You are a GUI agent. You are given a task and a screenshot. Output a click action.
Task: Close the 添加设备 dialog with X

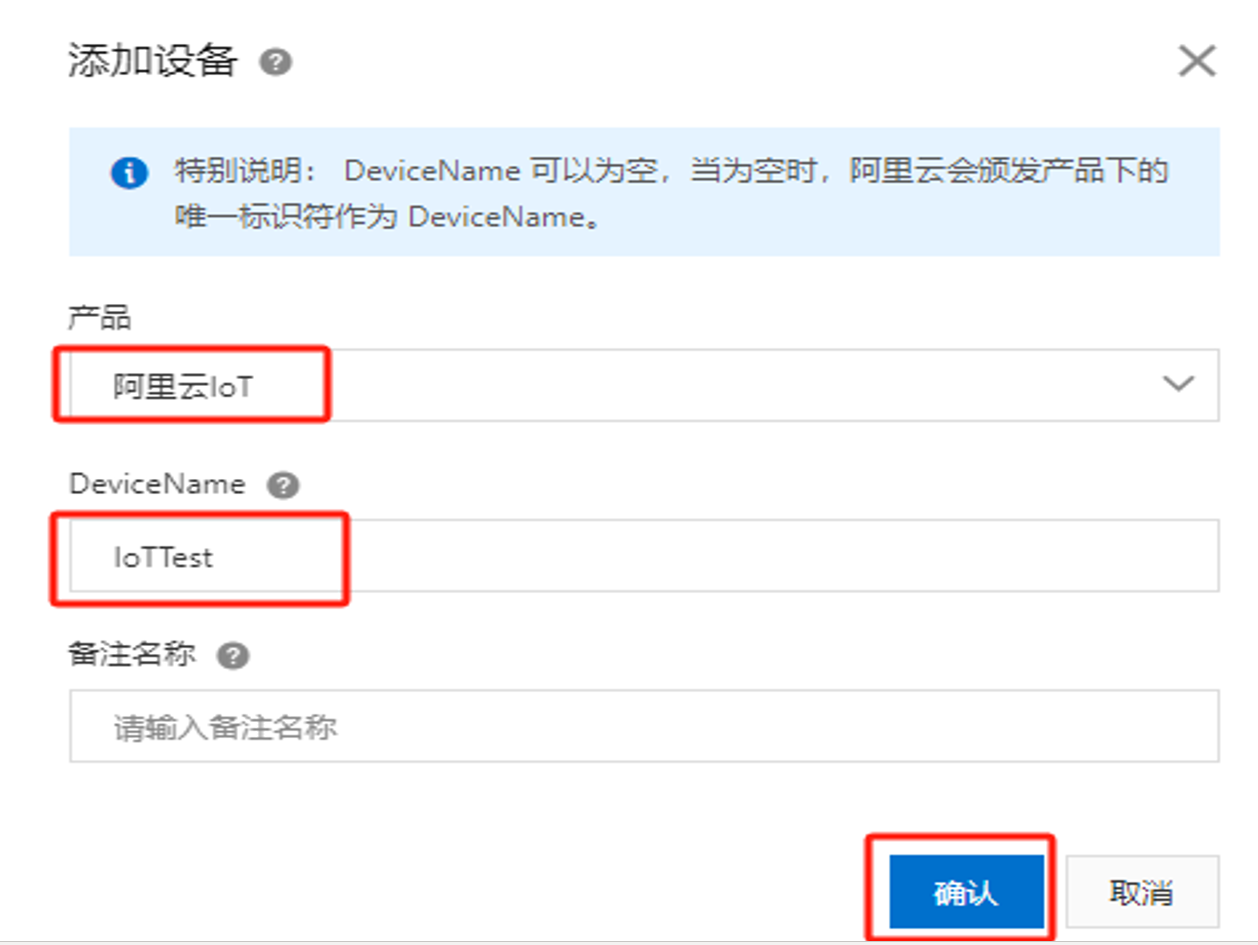[x=1196, y=61]
